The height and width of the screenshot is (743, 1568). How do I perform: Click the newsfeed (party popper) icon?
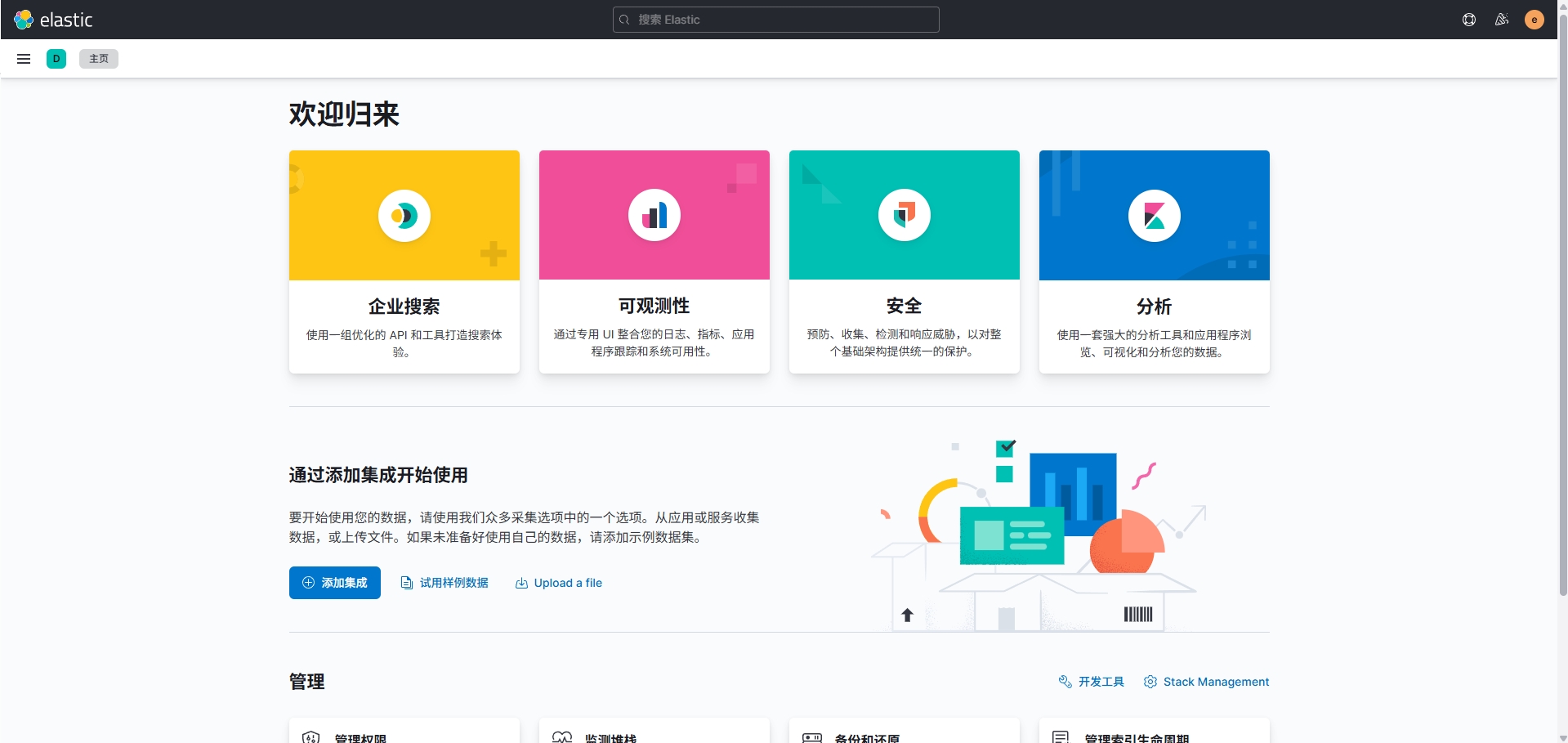coord(1501,19)
